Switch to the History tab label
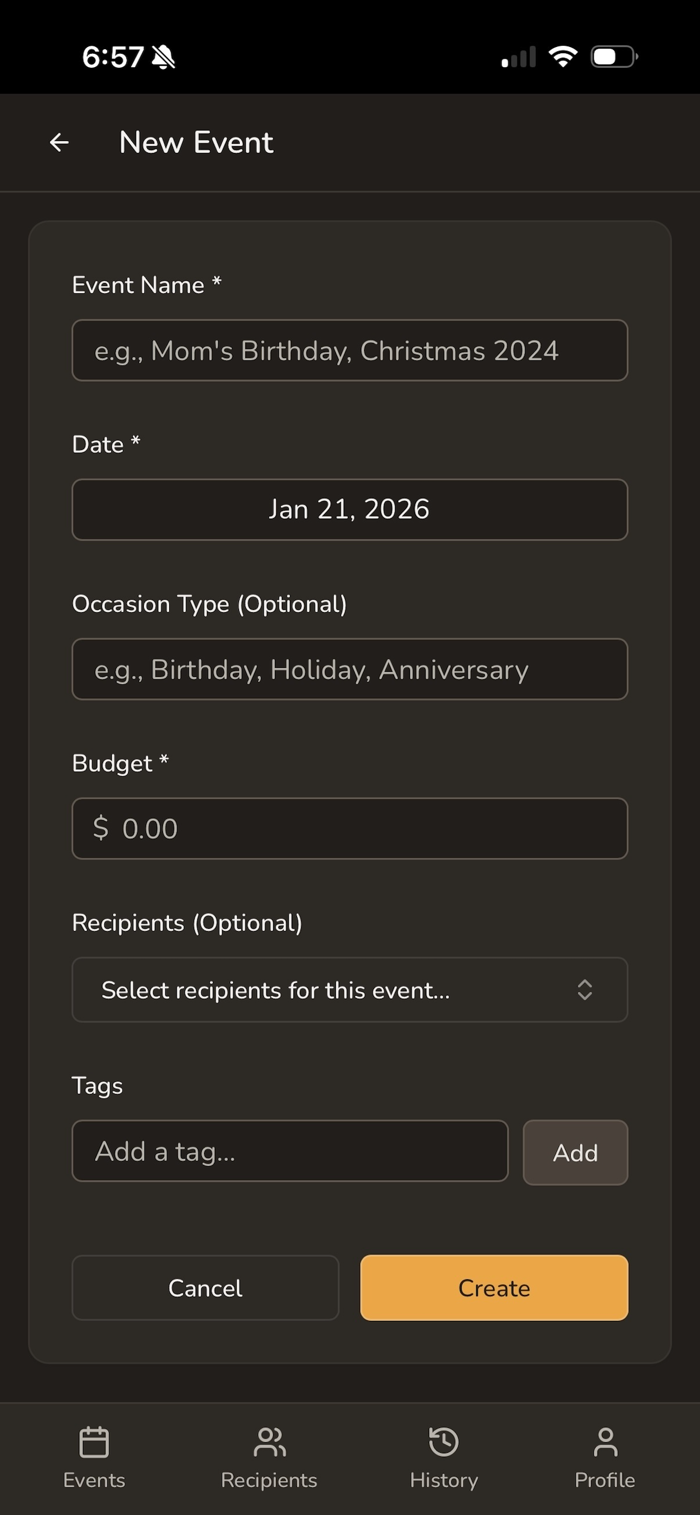The image size is (700, 1515). coord(443,1480)
